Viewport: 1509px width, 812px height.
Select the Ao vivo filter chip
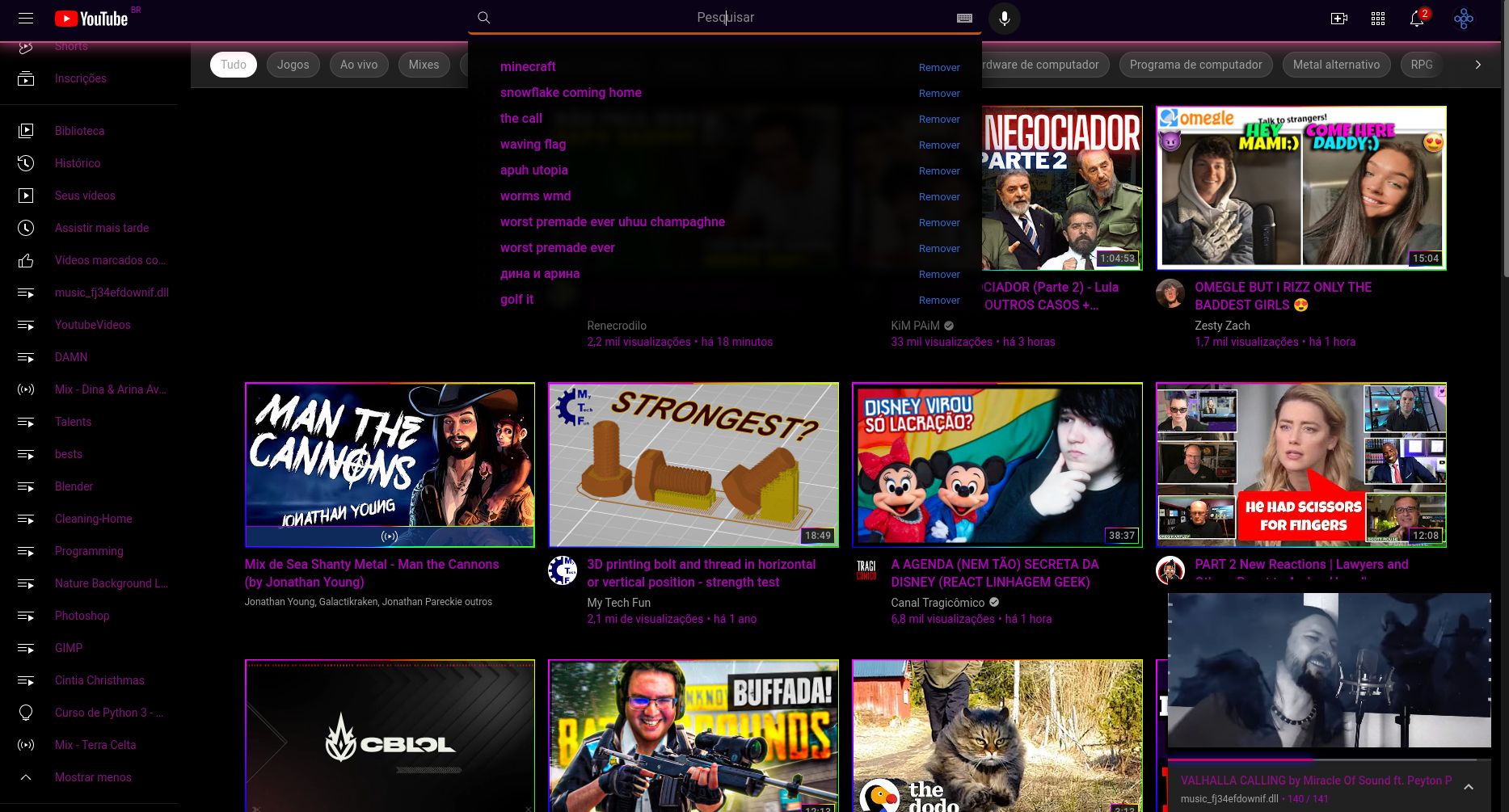[x=359, y=65]
